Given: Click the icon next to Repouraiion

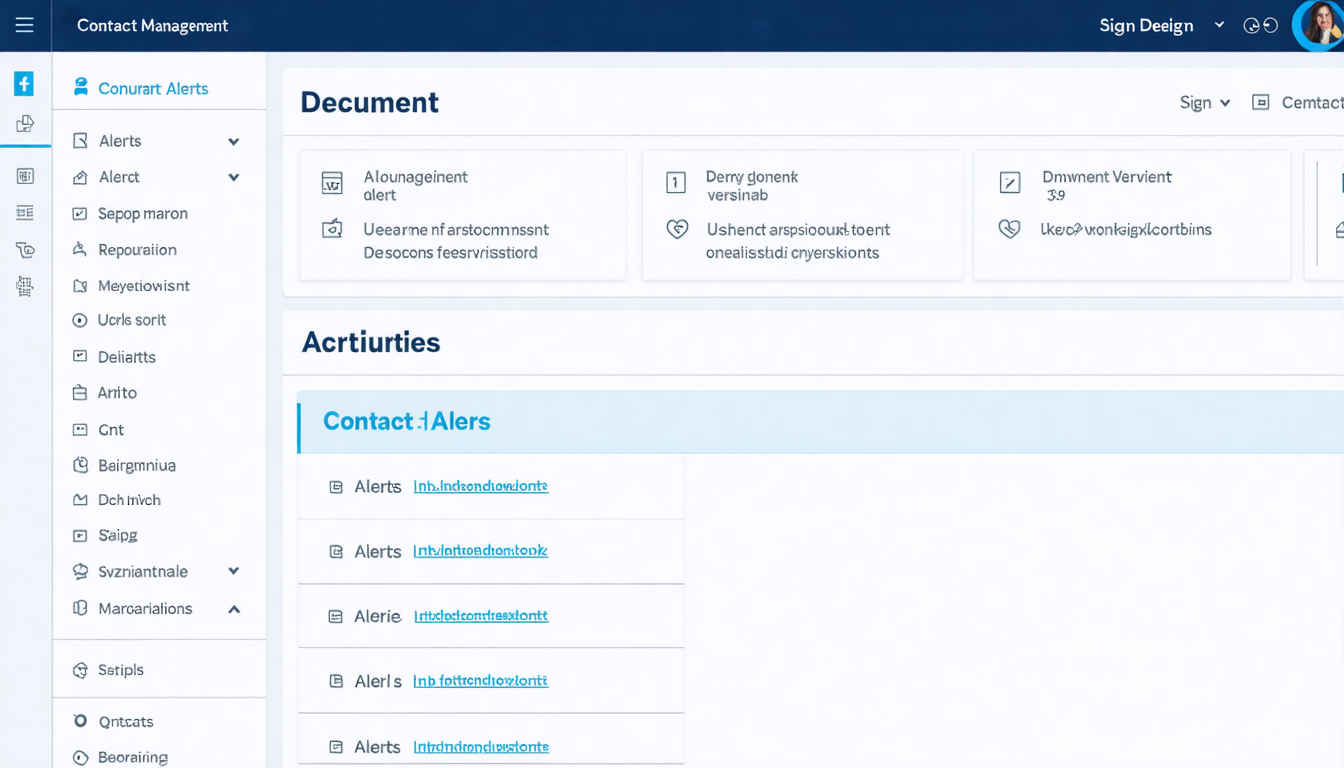Looking at the screenshot, I should pyautogui.click(x=80, y=249).
